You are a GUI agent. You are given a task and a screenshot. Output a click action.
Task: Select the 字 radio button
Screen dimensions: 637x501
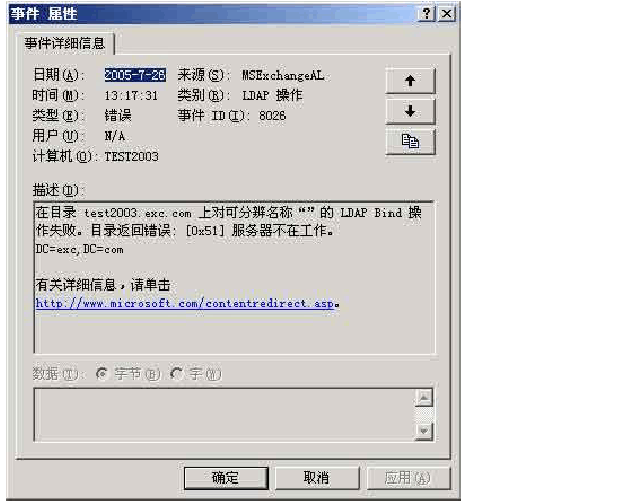point(177,373)
